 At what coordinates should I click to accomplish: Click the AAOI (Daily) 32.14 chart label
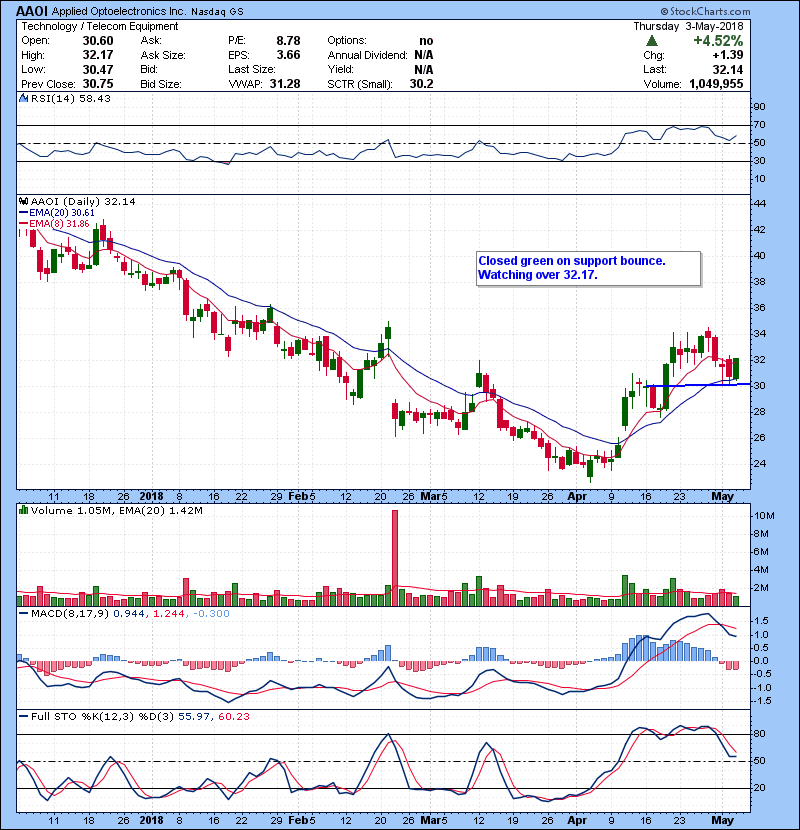pyautogui.click(x=83, y=201)
